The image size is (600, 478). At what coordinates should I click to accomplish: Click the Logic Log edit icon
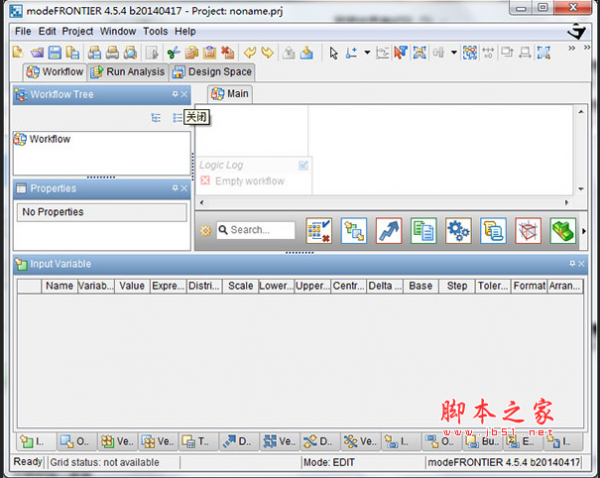[x=303, y=165]
